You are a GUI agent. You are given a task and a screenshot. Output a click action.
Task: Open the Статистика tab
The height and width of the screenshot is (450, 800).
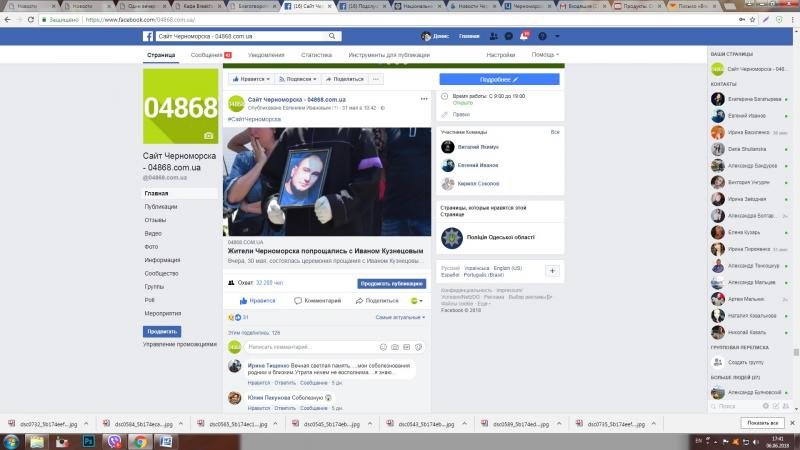click(x=316, y=55)
